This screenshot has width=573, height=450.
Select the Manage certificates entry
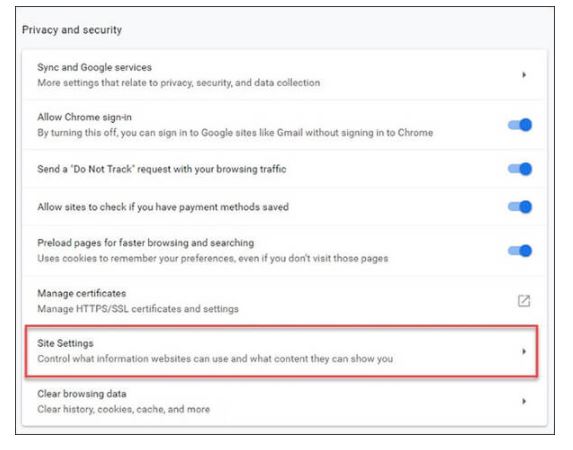tap(284, 301)
